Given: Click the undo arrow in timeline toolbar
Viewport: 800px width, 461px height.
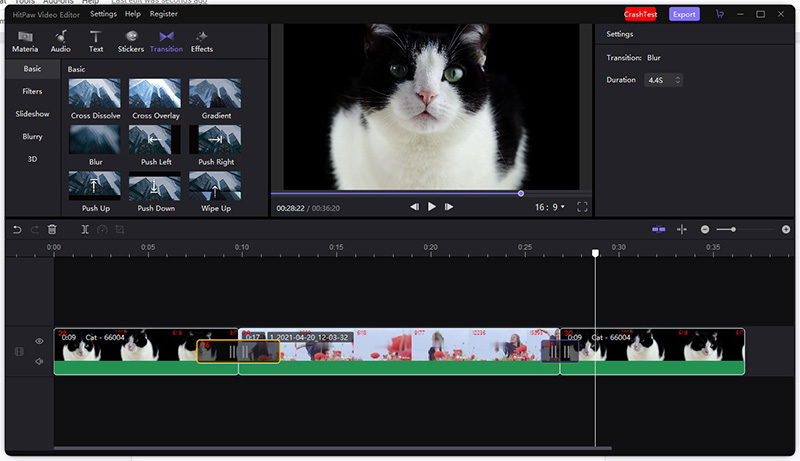Looking at the screenshot, I should point(16,230).
